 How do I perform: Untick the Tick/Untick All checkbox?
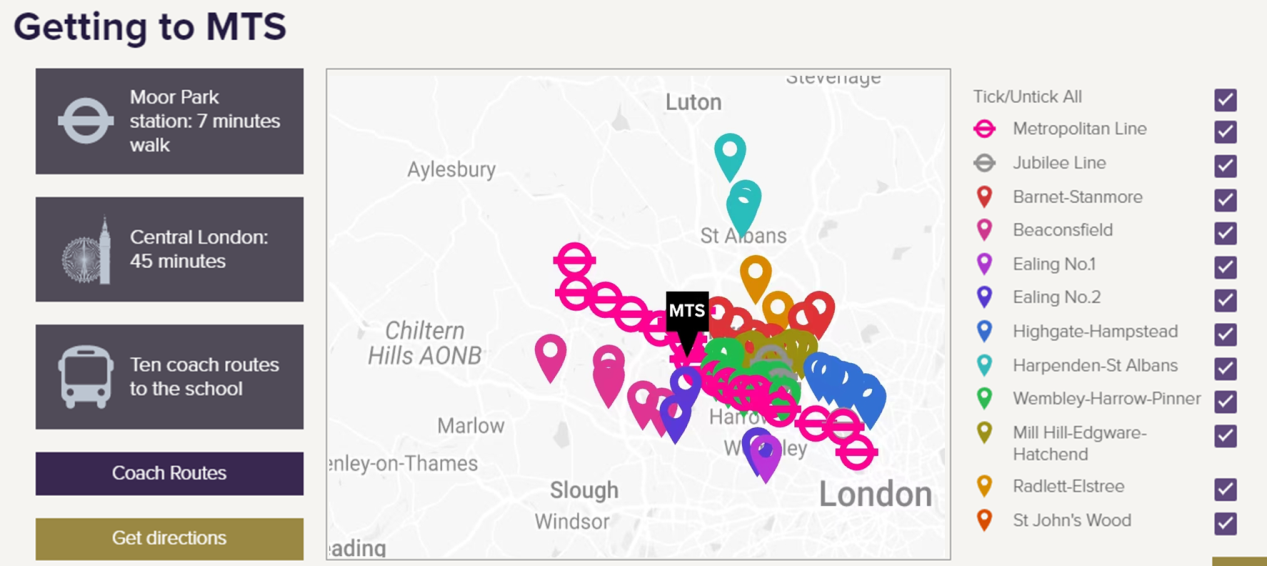[x=1225, y=99]
